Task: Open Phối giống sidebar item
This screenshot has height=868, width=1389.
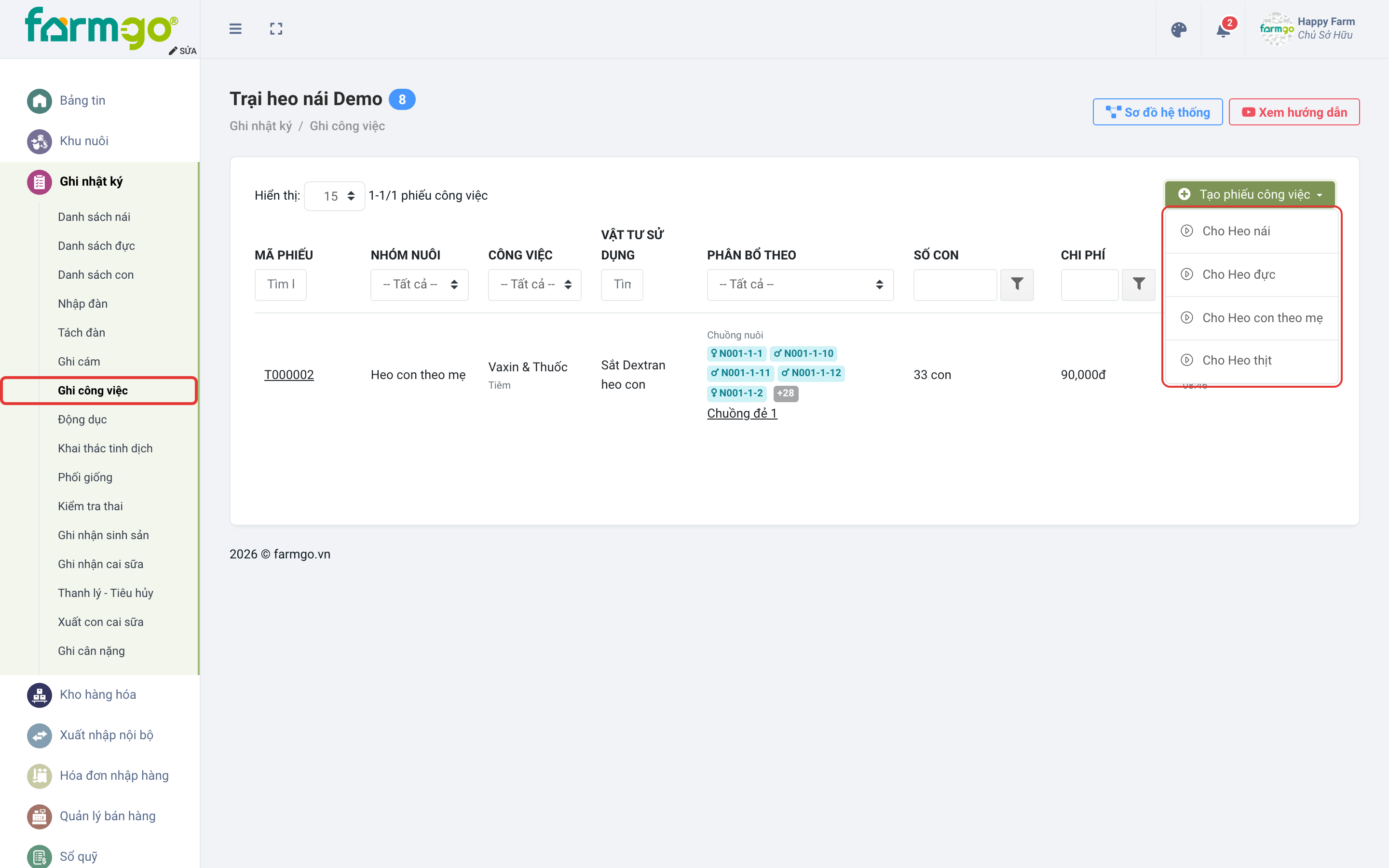Action: coord(85,477)
